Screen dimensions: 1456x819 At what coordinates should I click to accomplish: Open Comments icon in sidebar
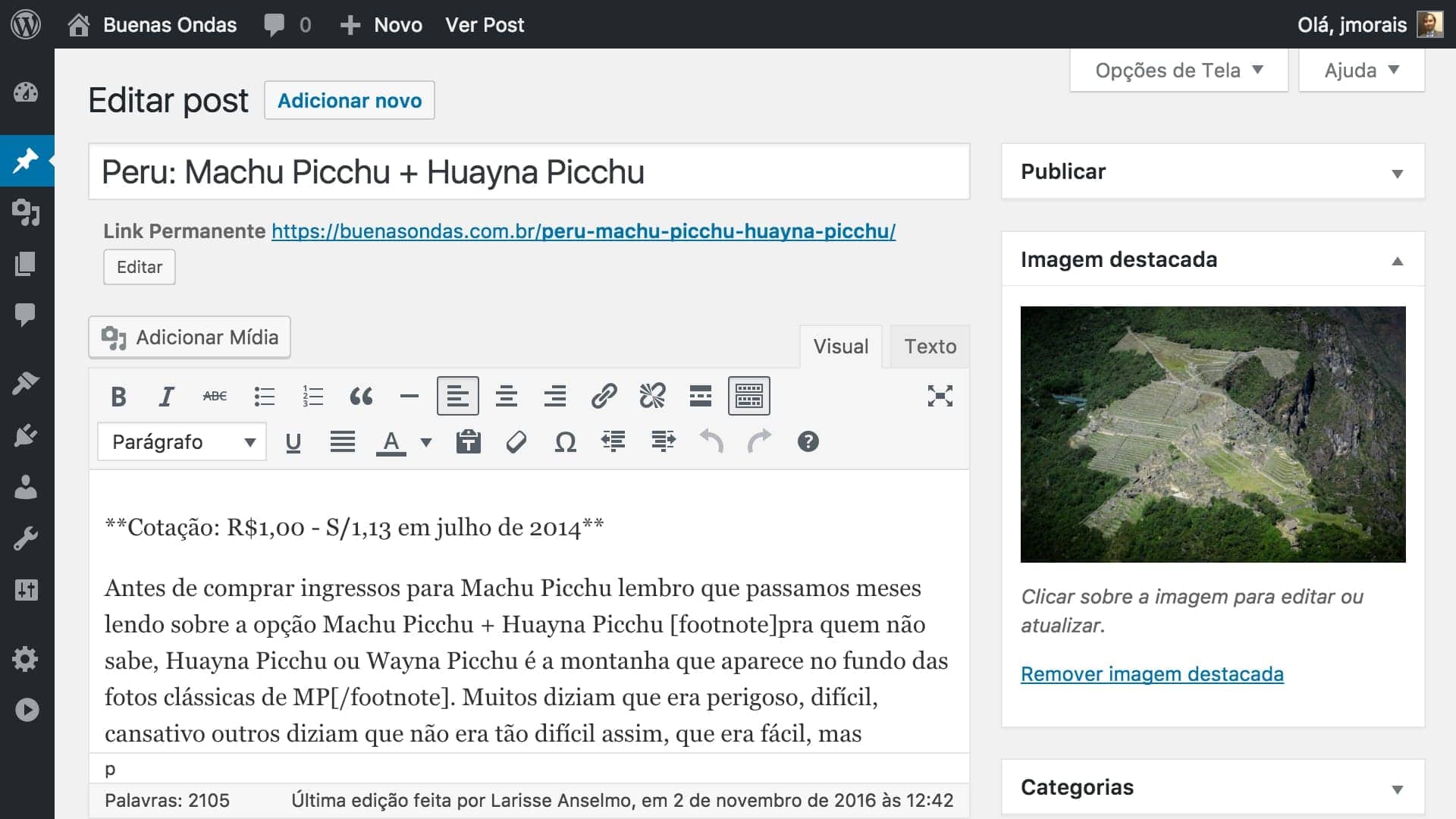[x=26, y=314]
